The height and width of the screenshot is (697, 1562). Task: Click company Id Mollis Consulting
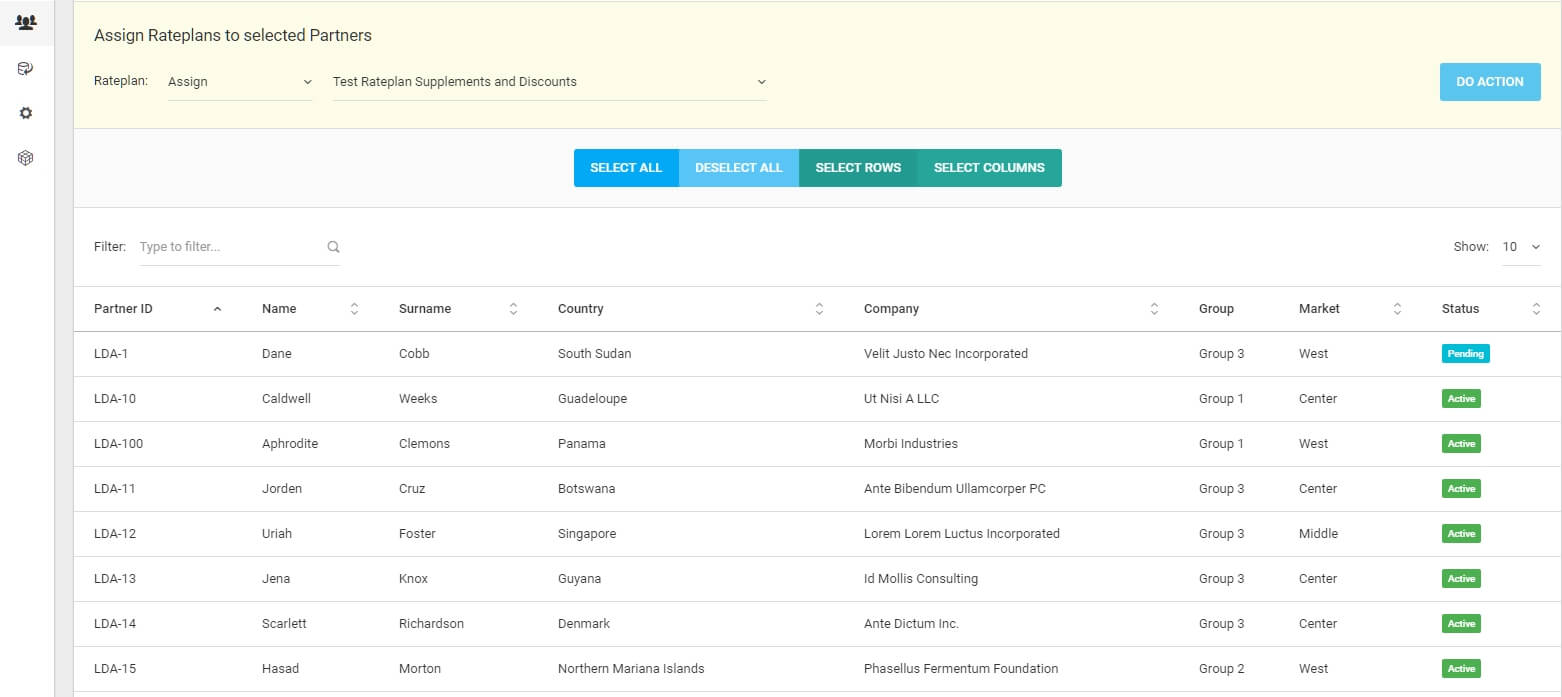pyautogui.click(x=921, y=579)
